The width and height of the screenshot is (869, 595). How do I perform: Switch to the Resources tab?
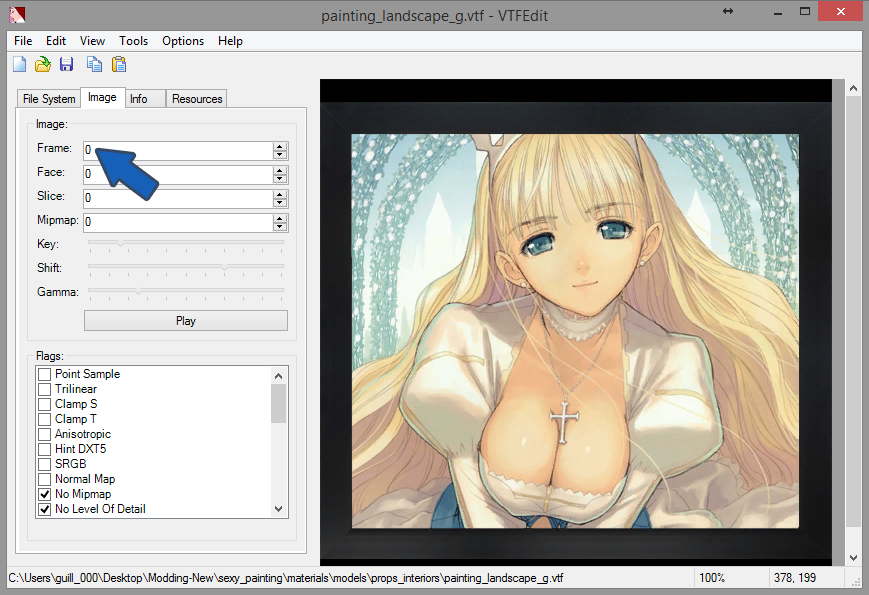pos(197,99)
